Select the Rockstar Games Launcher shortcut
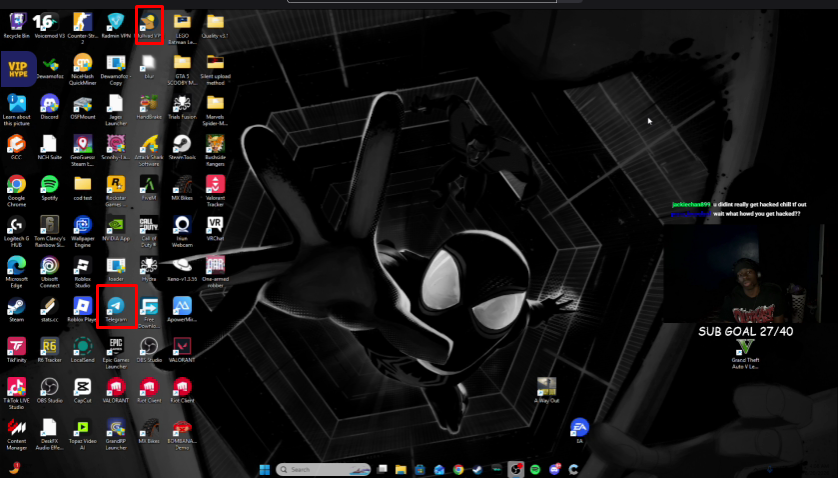Screen dimensions: 838x478 [115, 191]
